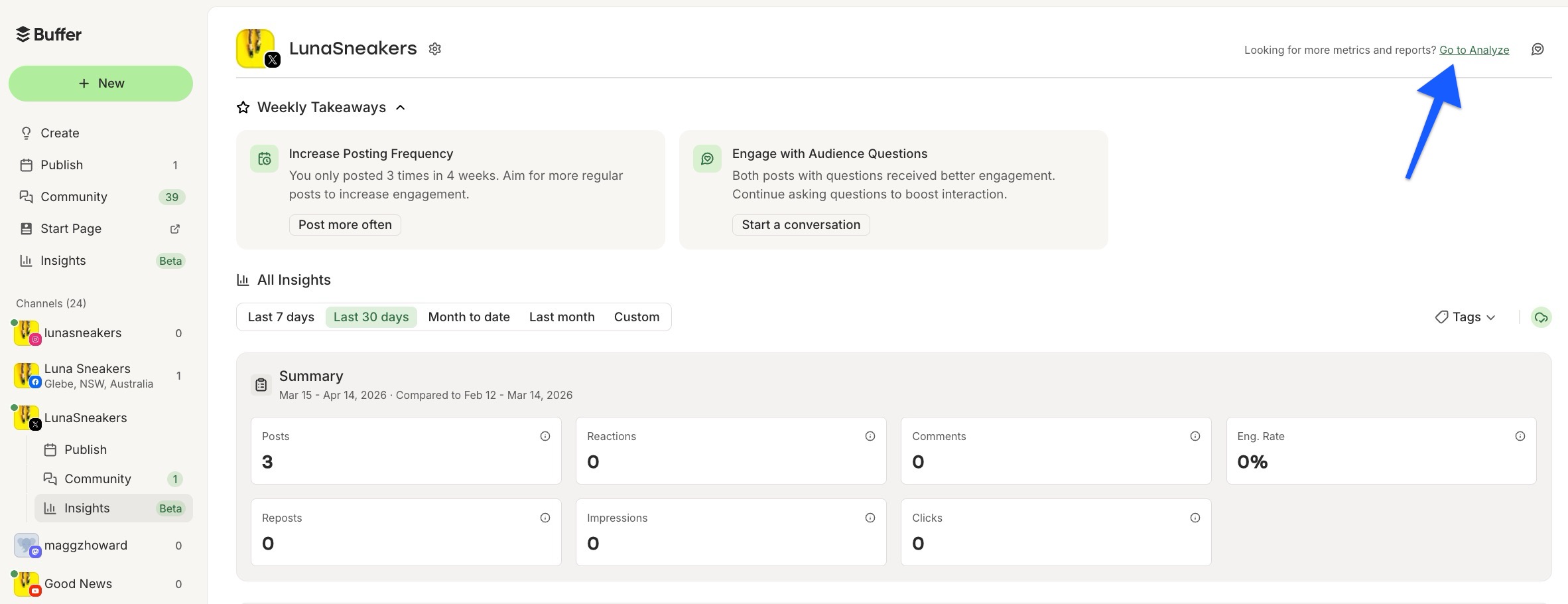Click the Buffer logo
The width and height of the screenshot is (1568, 604).
click(49, 34)
